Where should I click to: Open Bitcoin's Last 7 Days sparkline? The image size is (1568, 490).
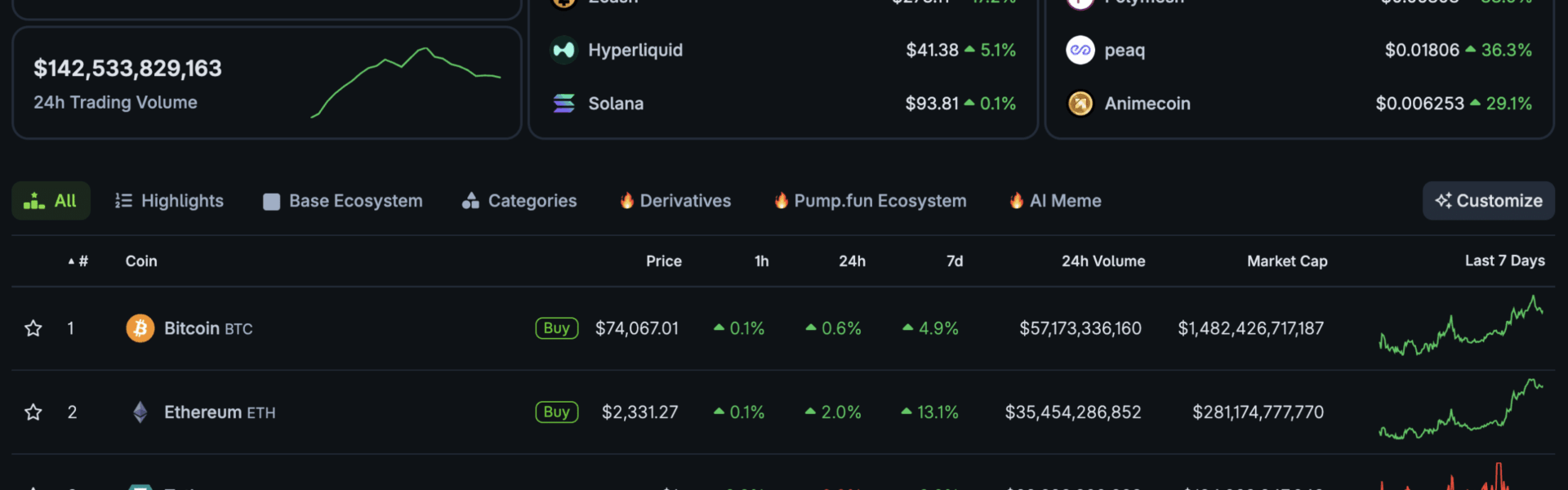[x=1461, y=327]
